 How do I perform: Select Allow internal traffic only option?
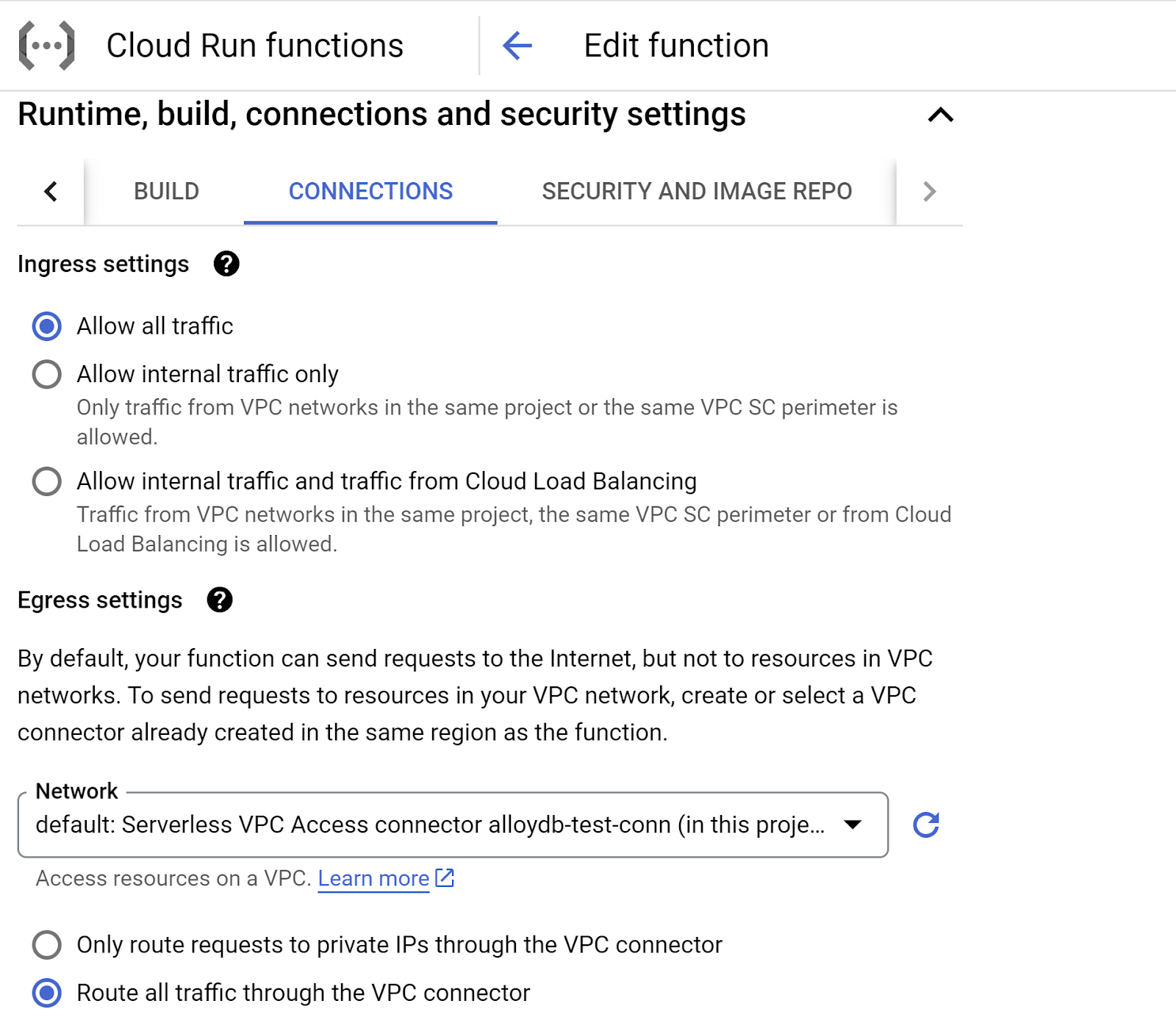point(47,374)
